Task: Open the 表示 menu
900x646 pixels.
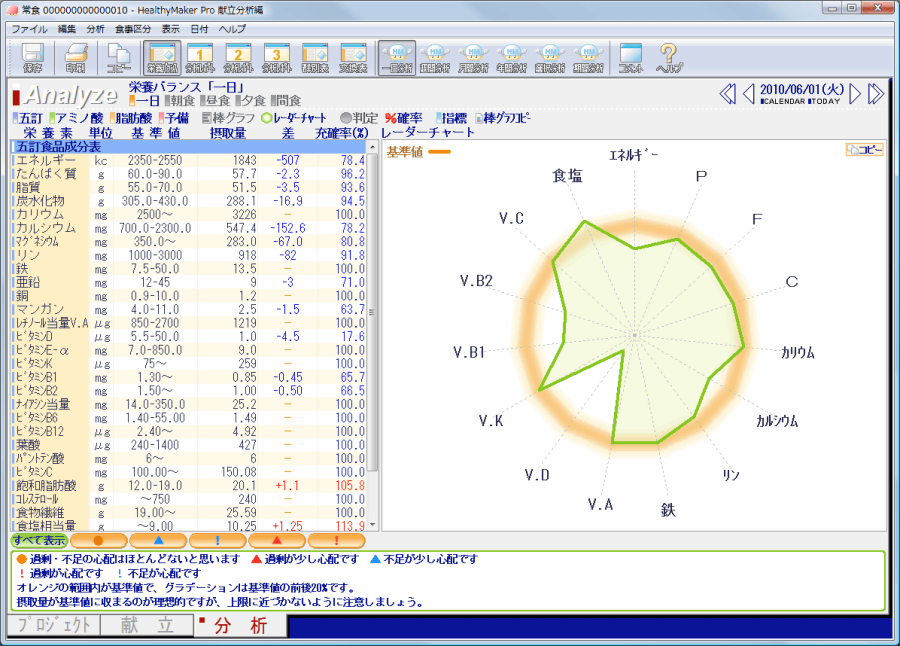Action: coord(170,29)
